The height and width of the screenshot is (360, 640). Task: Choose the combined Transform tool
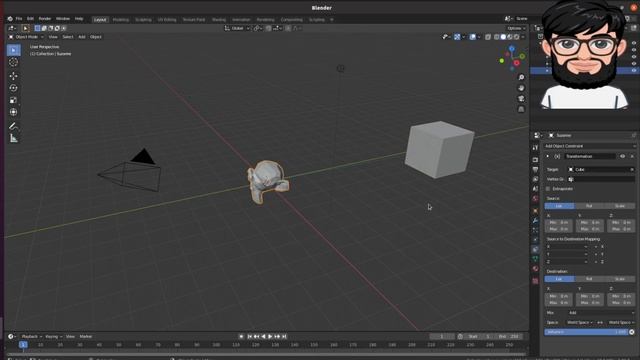point(13,112)
